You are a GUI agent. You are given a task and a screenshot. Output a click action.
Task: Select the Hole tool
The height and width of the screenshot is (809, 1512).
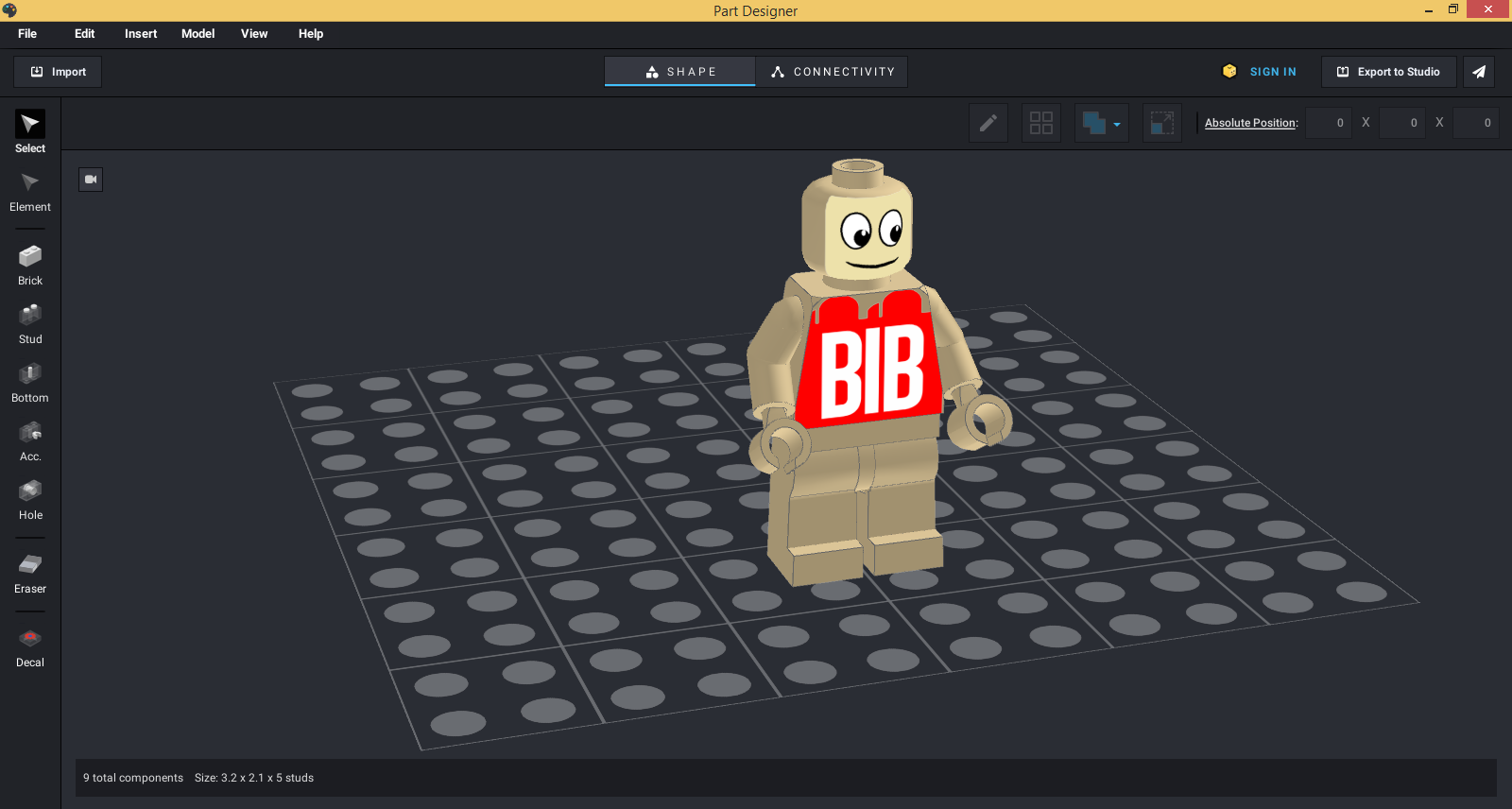[x=30, y=500]
